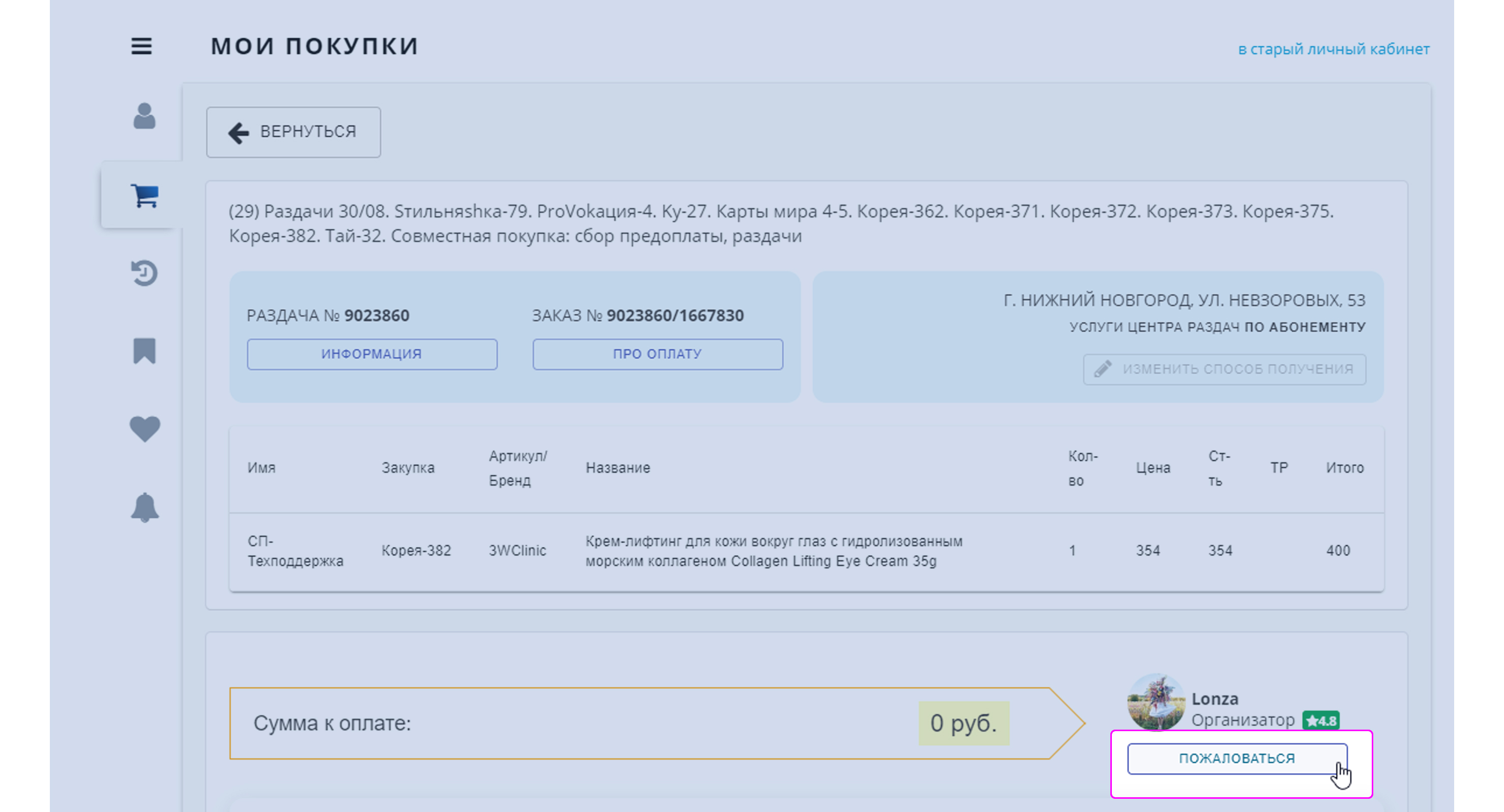
Task: Open organizer Lonza's avatar picture
Action: pos(1156,702)
